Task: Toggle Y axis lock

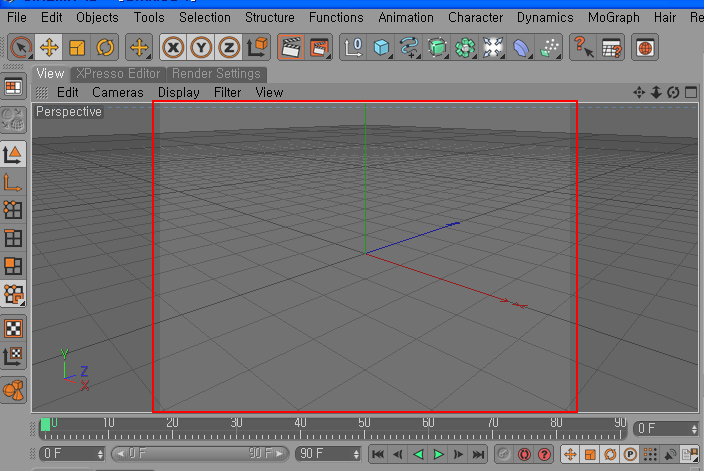Action: coord(201,47)
